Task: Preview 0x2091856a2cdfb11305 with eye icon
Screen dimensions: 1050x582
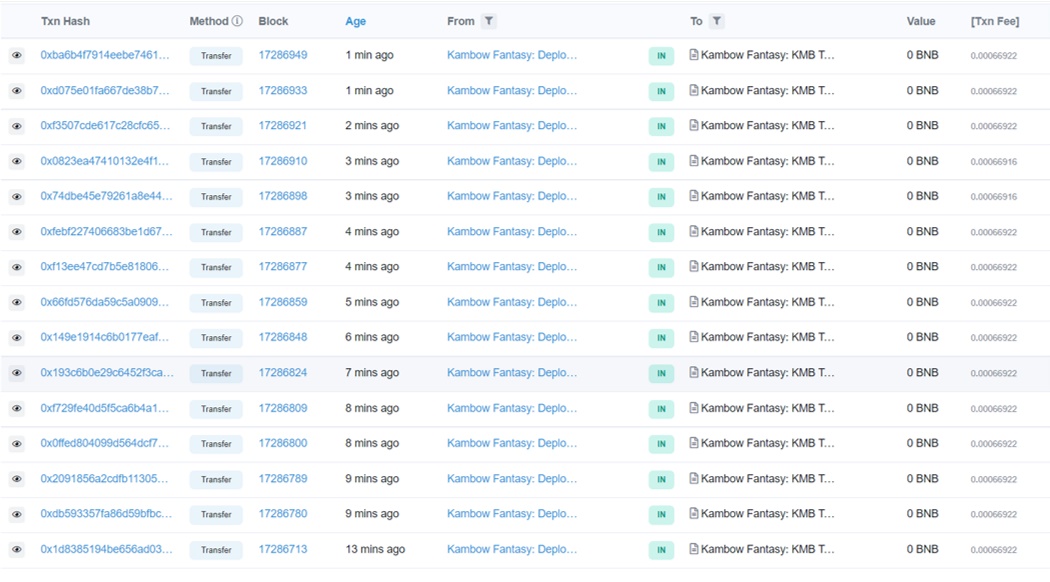Action: pyautogui.click(x=17, y=479)
